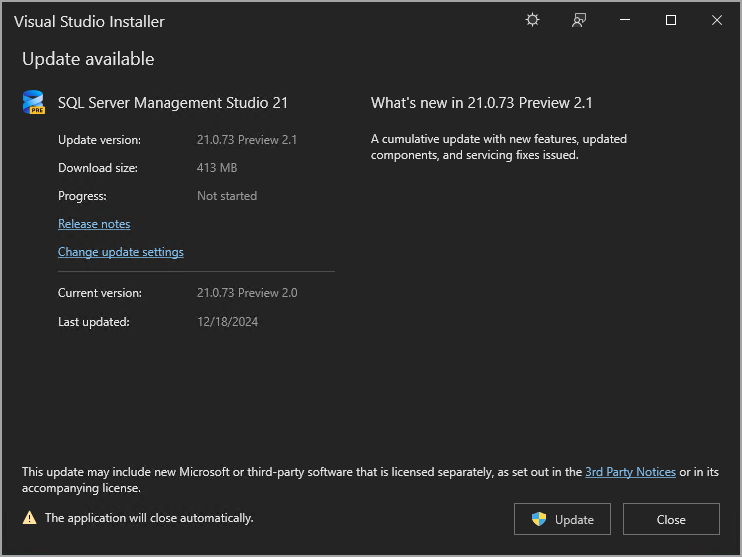Screen dimensions: 742x557
Task: Open the Release notes link
Action: pos(94,224)
